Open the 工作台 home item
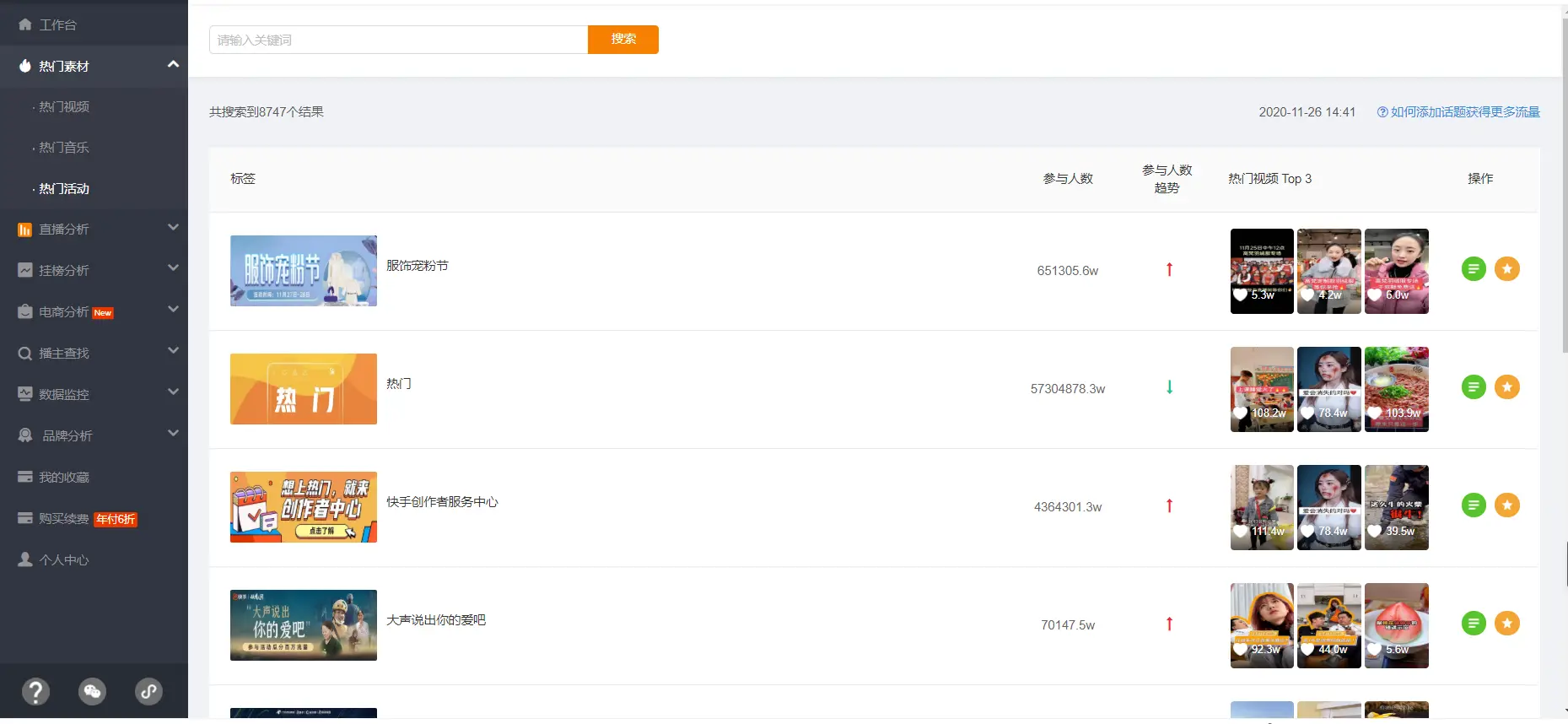The height and width of the screenshot is (724, 1568). [94, 24]
